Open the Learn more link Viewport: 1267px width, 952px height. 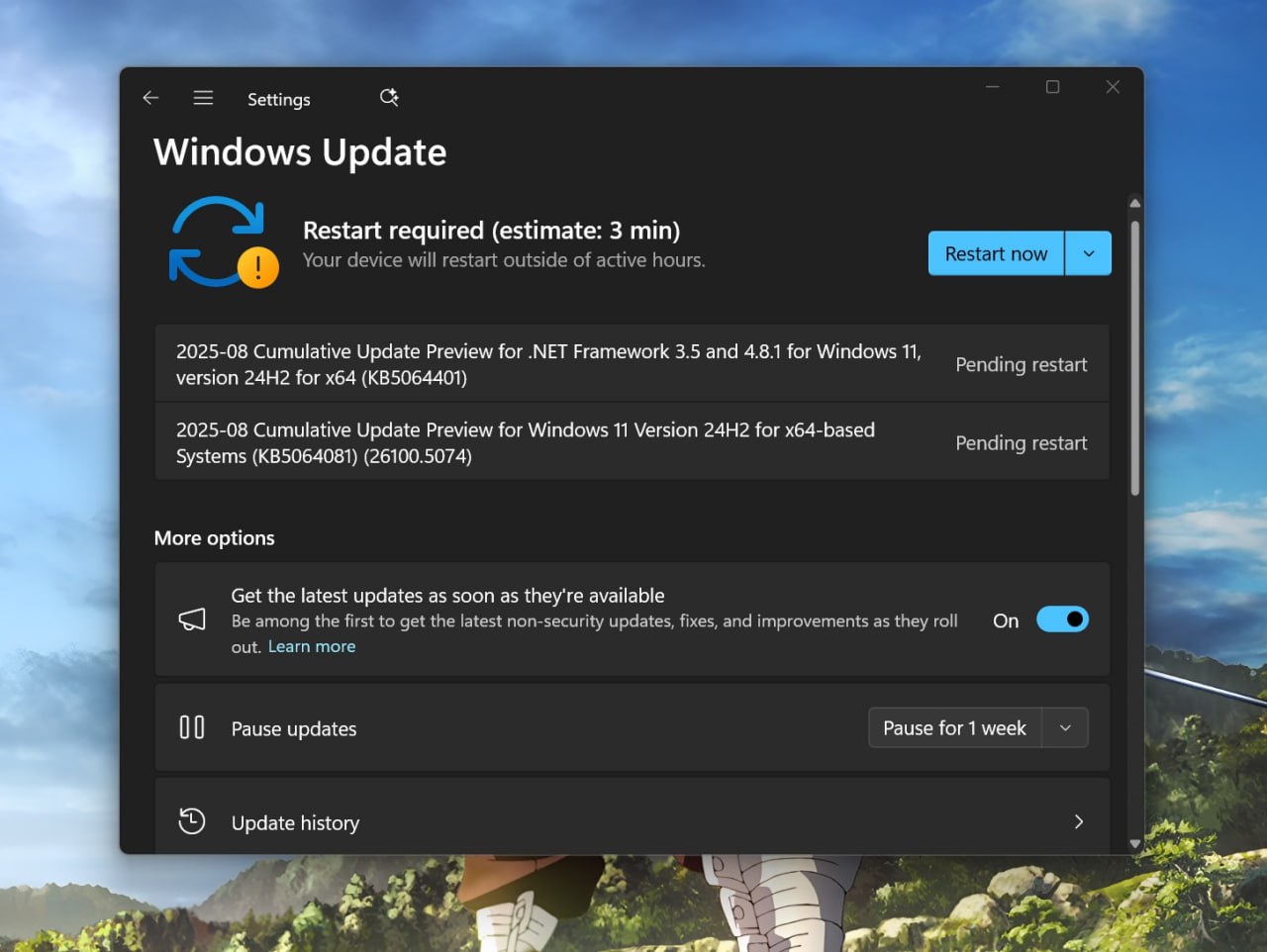[312, 645]
